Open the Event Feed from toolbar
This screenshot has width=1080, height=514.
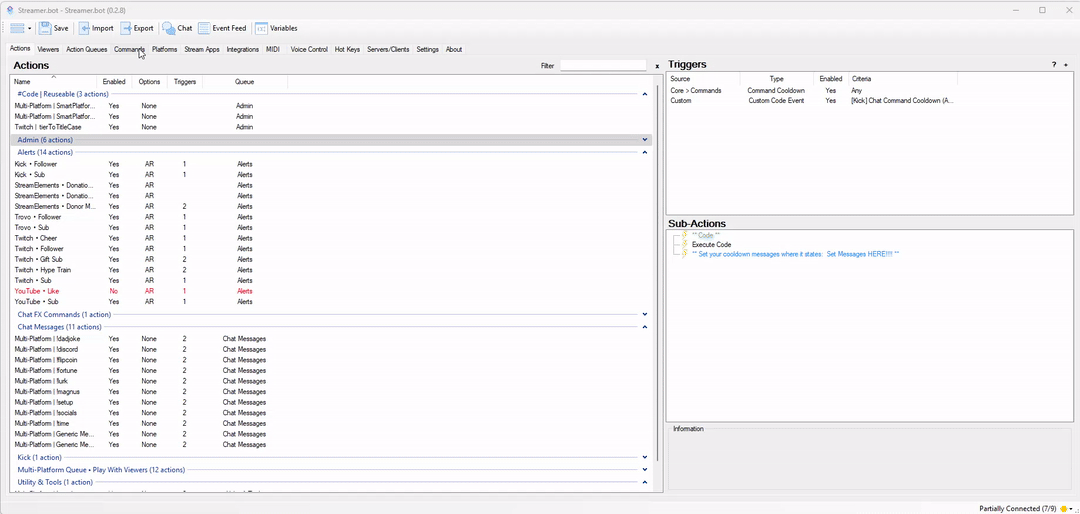(222, 28)
